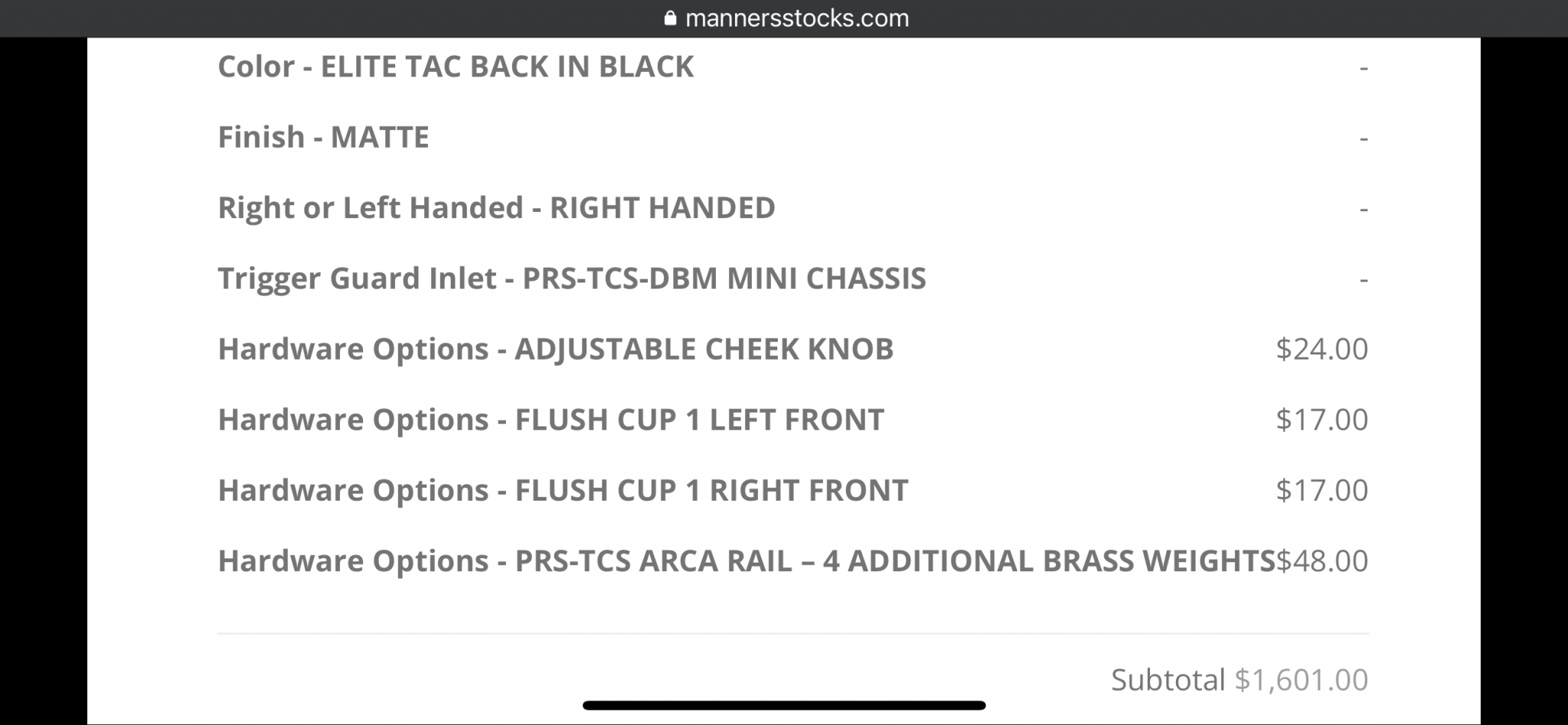Click the $17.00 price for right front flush cup
This screenshot has height=725, width=1568.
point(1321,490)
